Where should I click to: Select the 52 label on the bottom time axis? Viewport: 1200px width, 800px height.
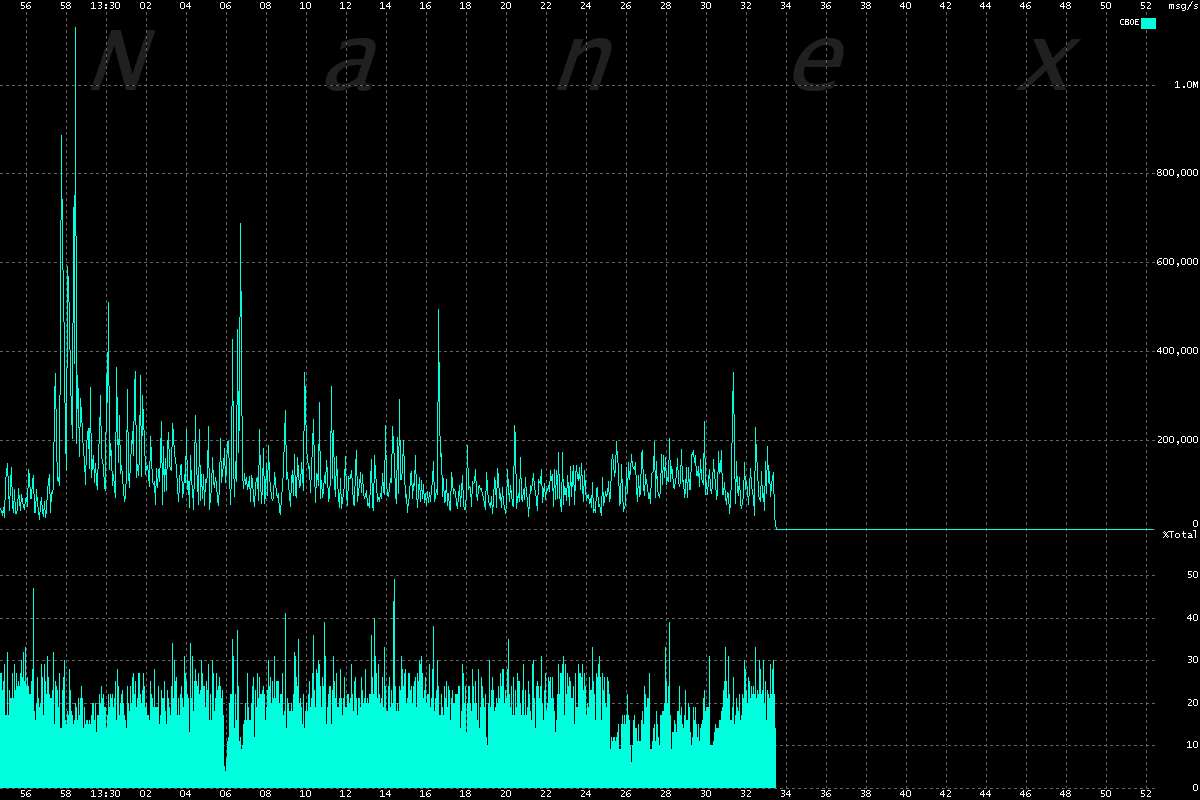[1146, 794]
